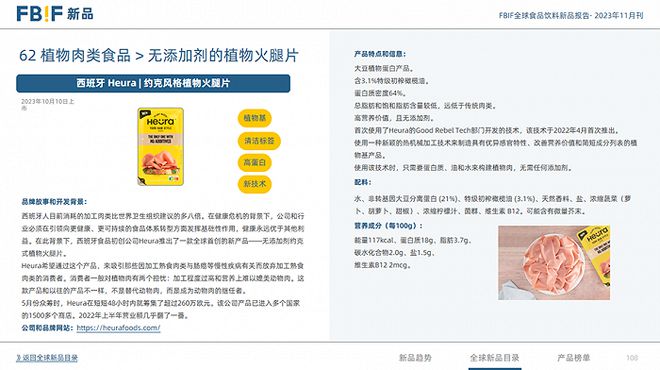Click the 新技术 tag badge

pyautogui.click(x=255, y=184)
